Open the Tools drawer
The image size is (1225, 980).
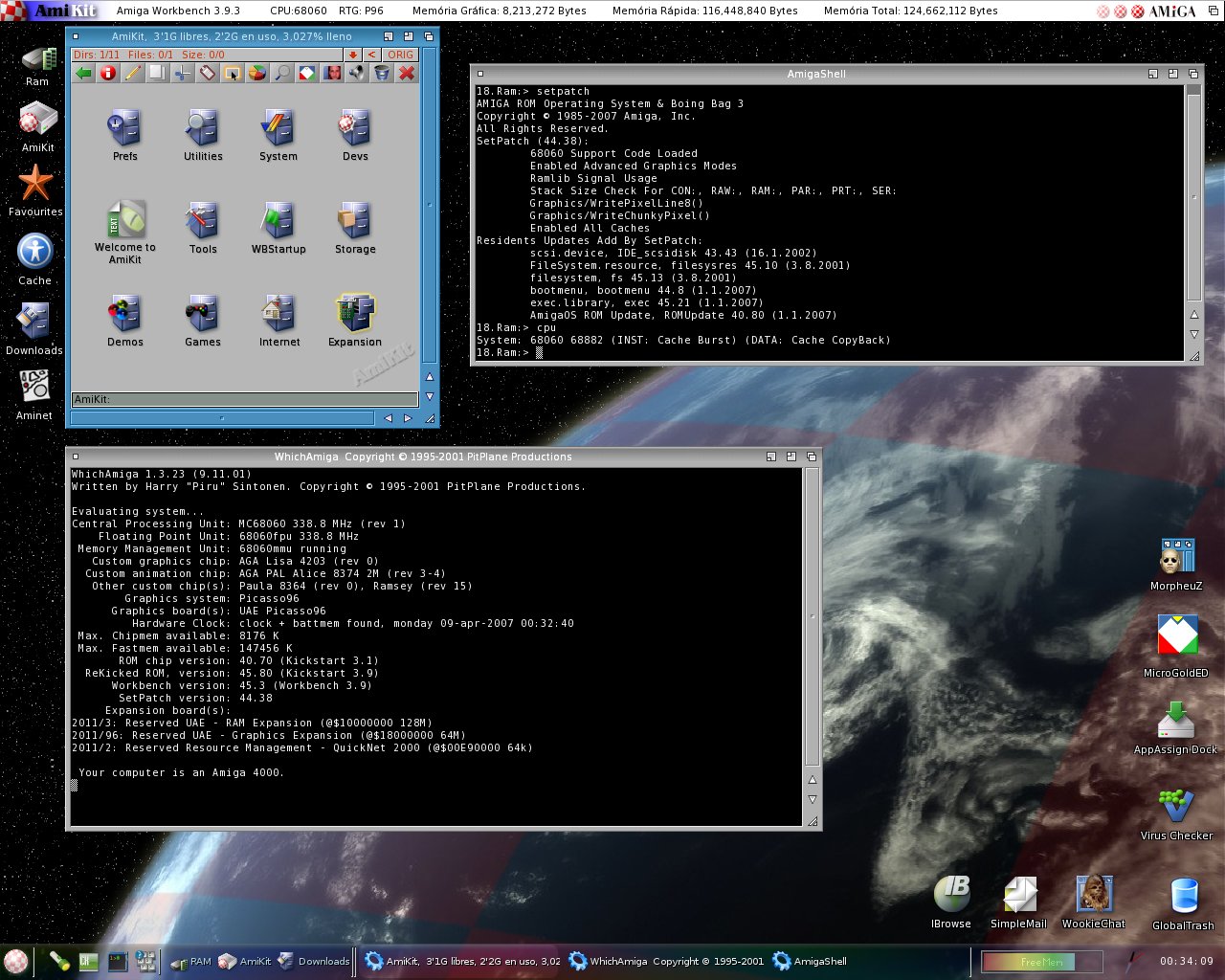click(203, 228)
